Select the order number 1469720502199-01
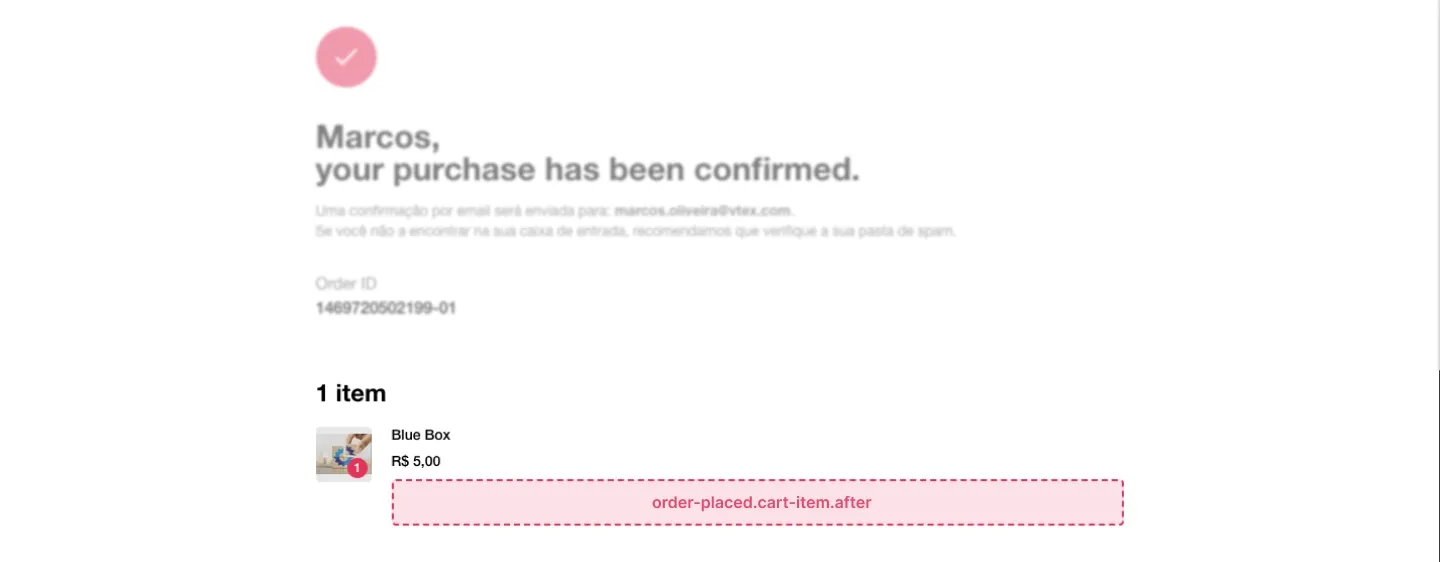The image size is (1440, 562). [386, 308]
